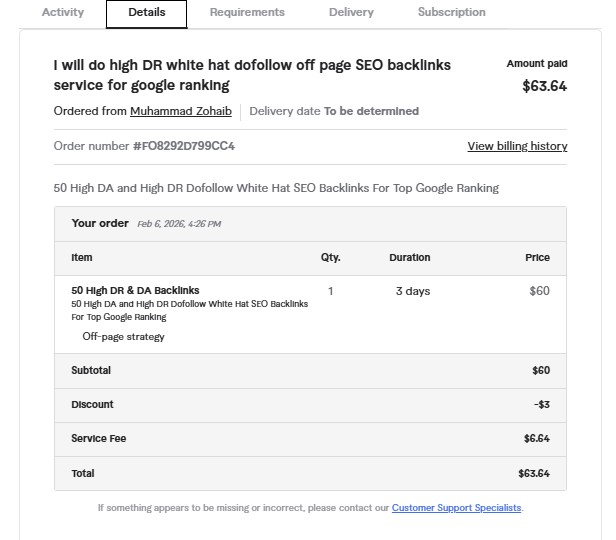Screen dimensions: 616x540
Task: Click the order timestamp Feb 6, 2026
Action: [179, 224]
